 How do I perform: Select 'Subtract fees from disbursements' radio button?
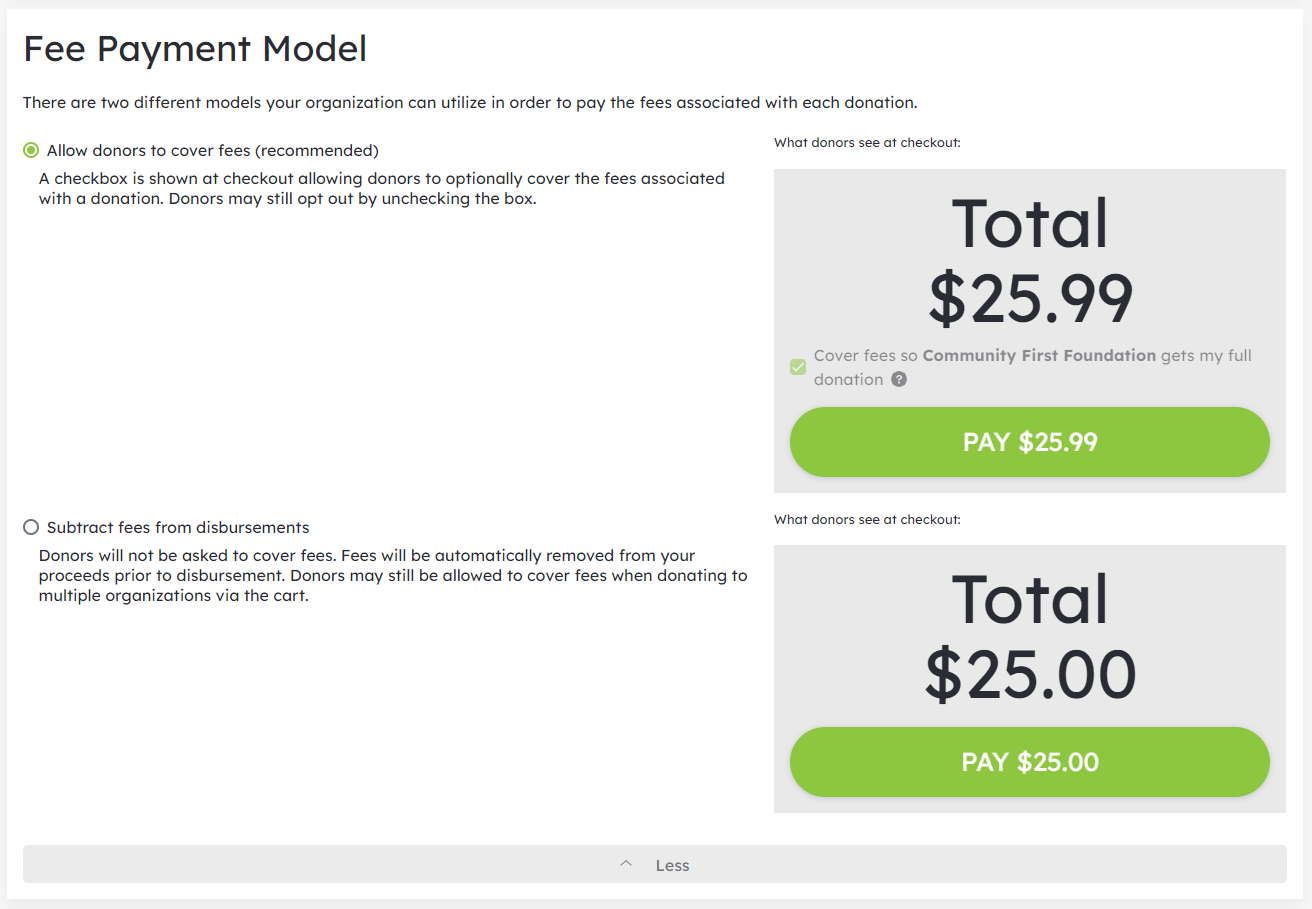tap(31, 527)
